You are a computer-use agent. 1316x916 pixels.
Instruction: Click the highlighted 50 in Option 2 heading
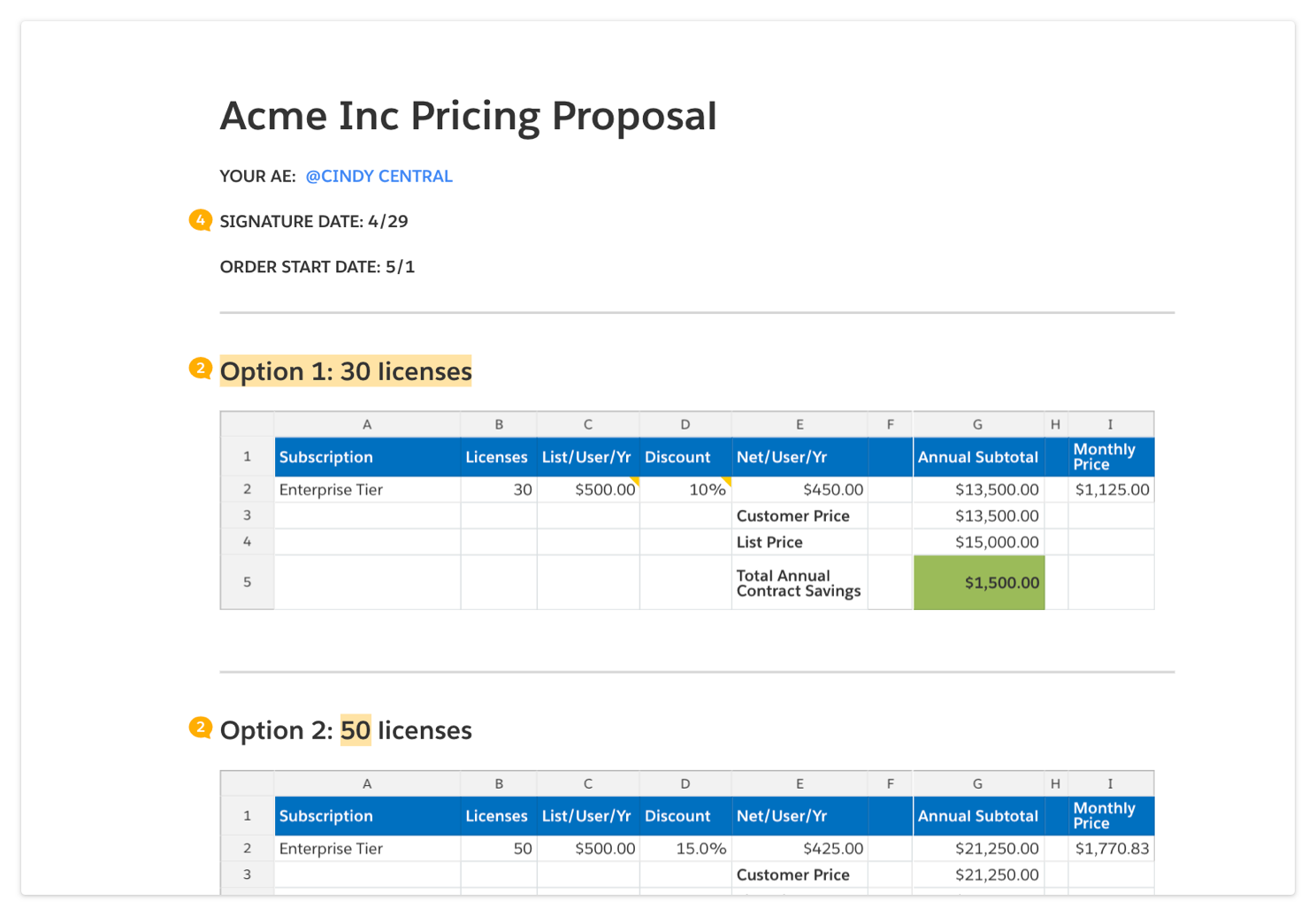356,730
